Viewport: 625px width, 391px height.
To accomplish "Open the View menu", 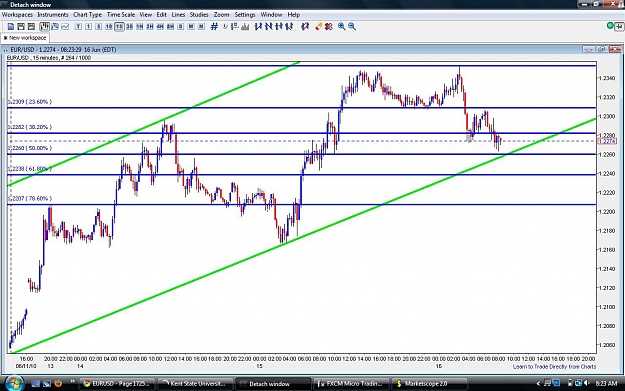I will click(x=145, y=15).
